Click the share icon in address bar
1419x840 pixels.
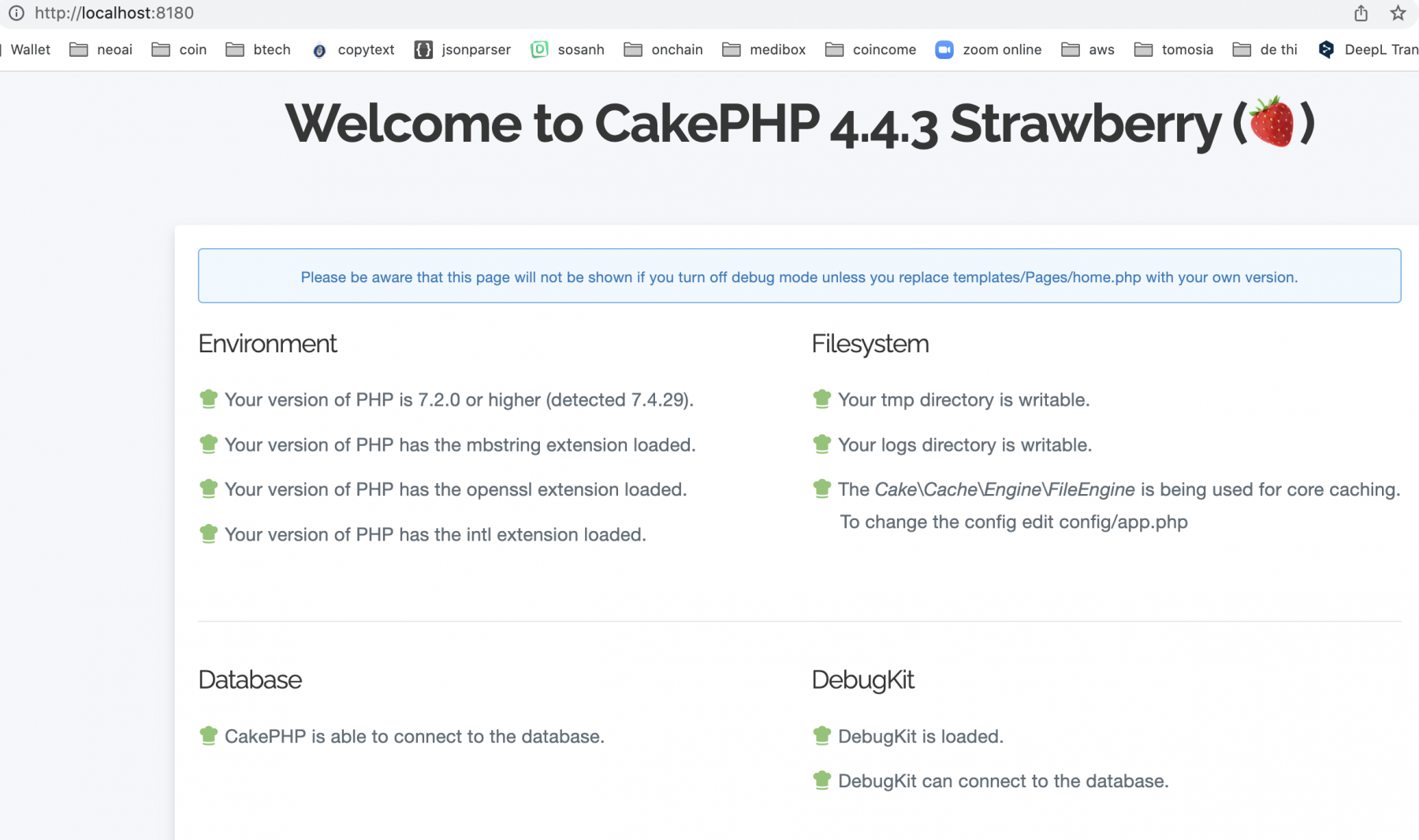coord(1361,13)
